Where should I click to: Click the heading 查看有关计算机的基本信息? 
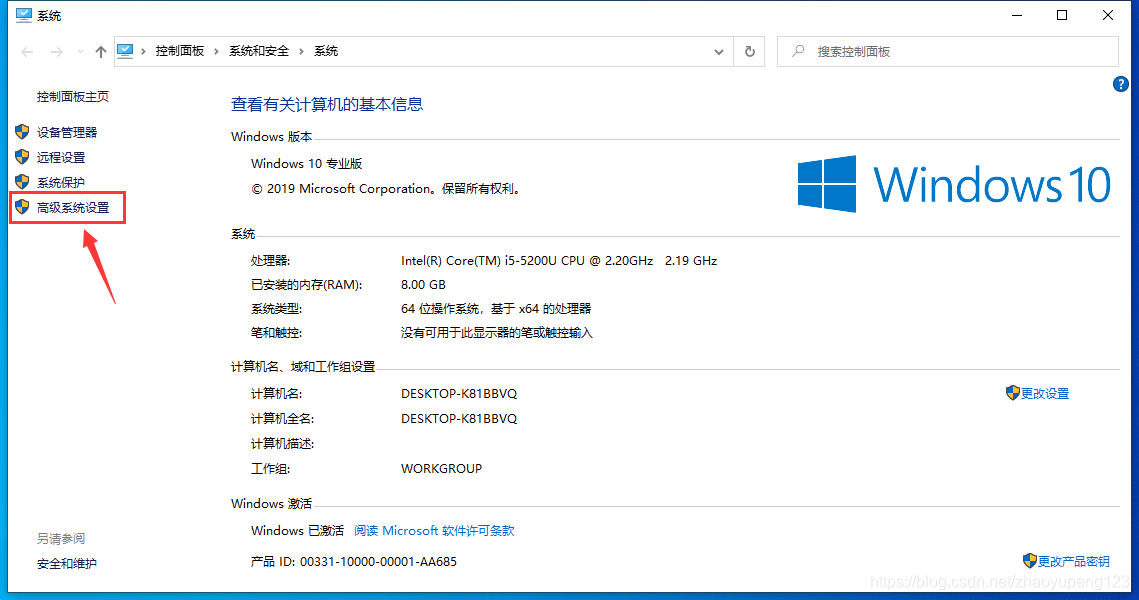tap(327, 105)
